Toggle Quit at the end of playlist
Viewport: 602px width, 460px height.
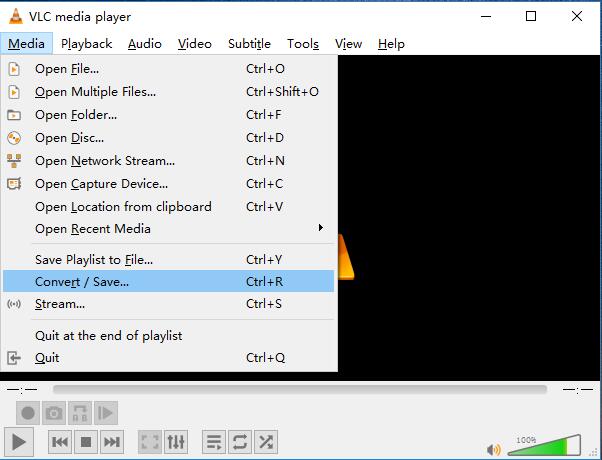click(x=169, y=336)
